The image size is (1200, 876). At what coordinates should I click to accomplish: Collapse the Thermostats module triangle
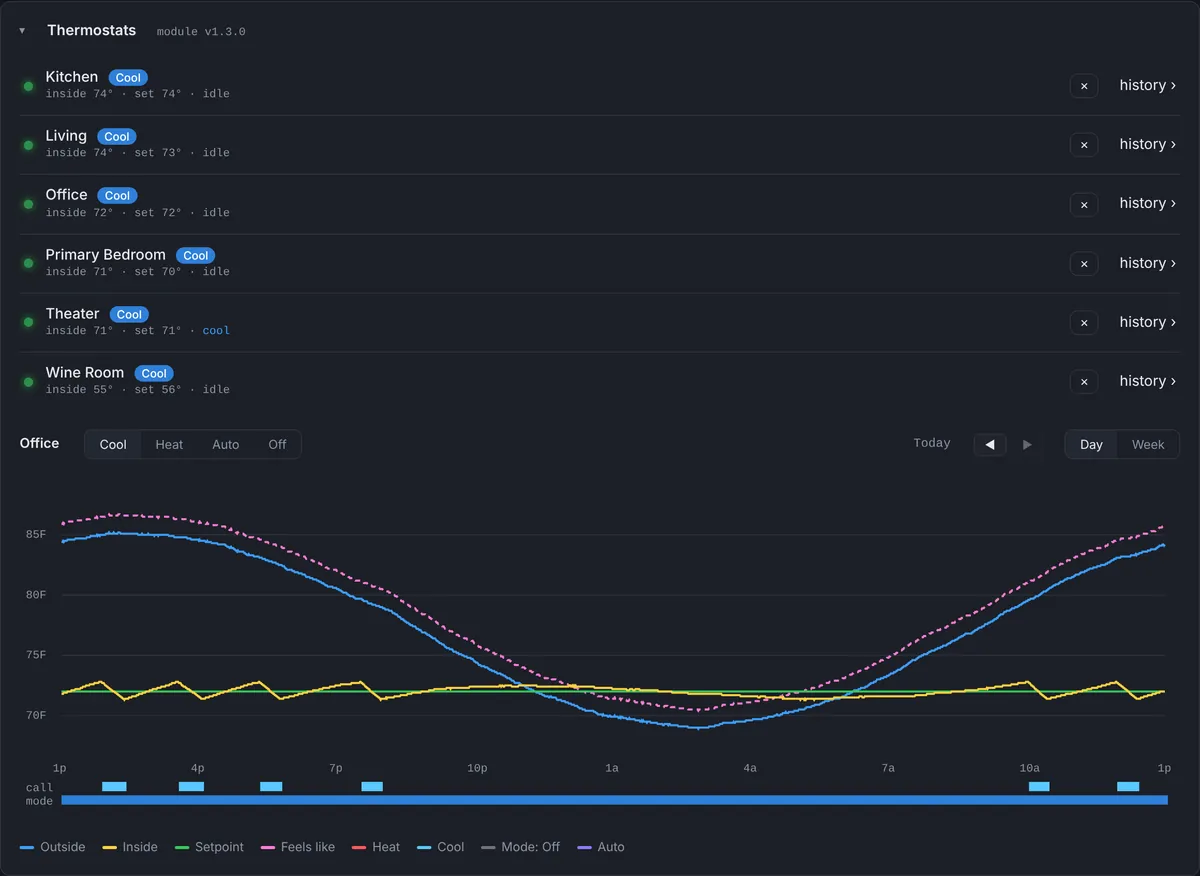22,31
